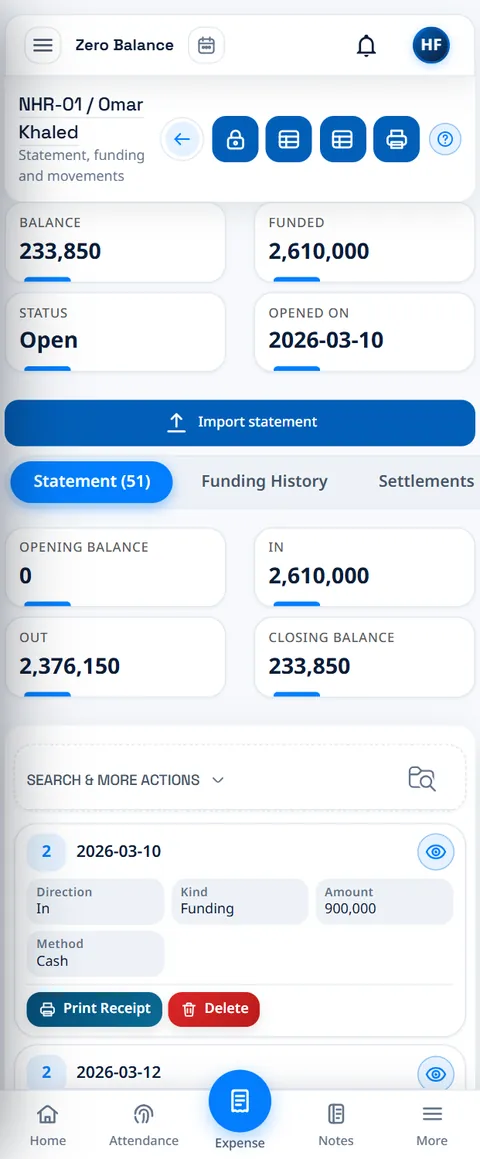Click the Balance 233,850 card

[115, 243]
